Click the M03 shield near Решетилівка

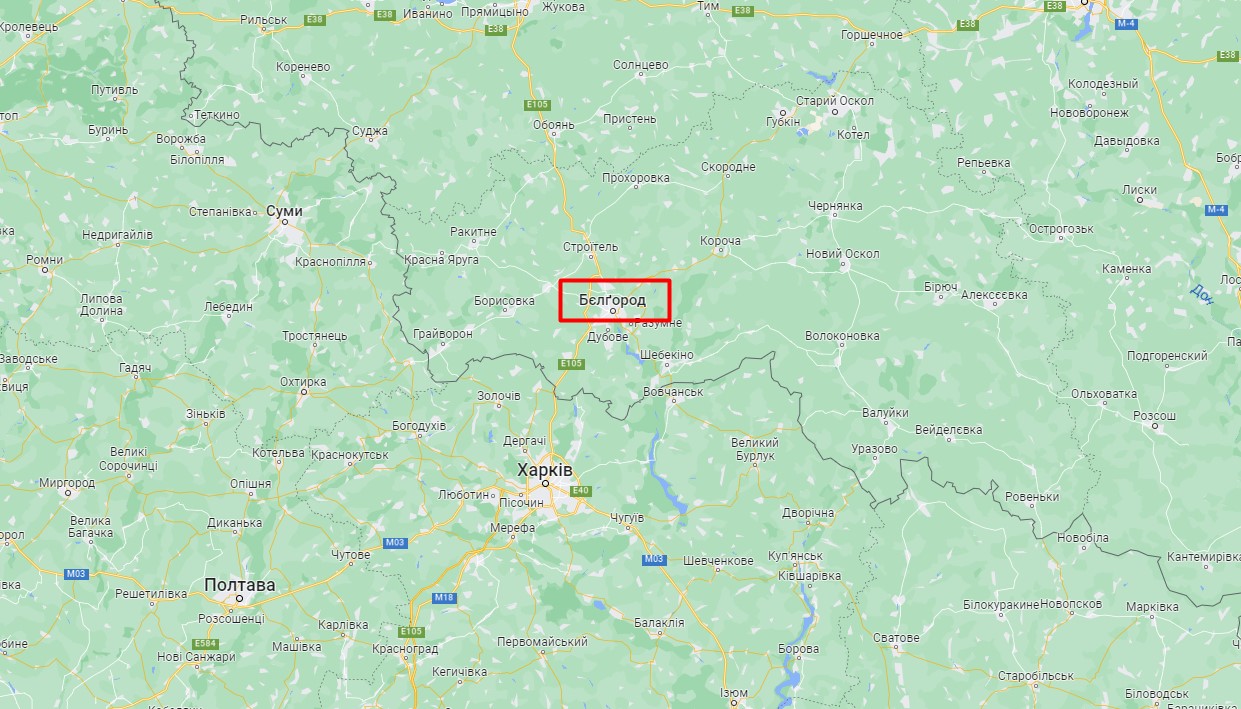75,573
